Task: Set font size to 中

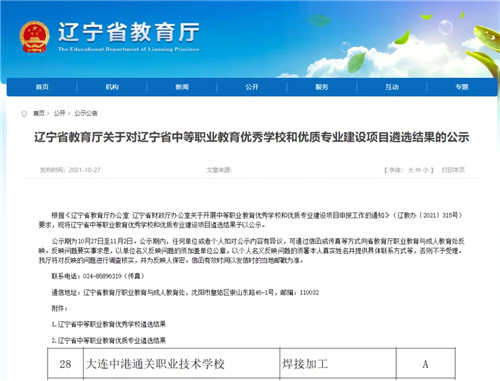Action: (x=418, y=170)
